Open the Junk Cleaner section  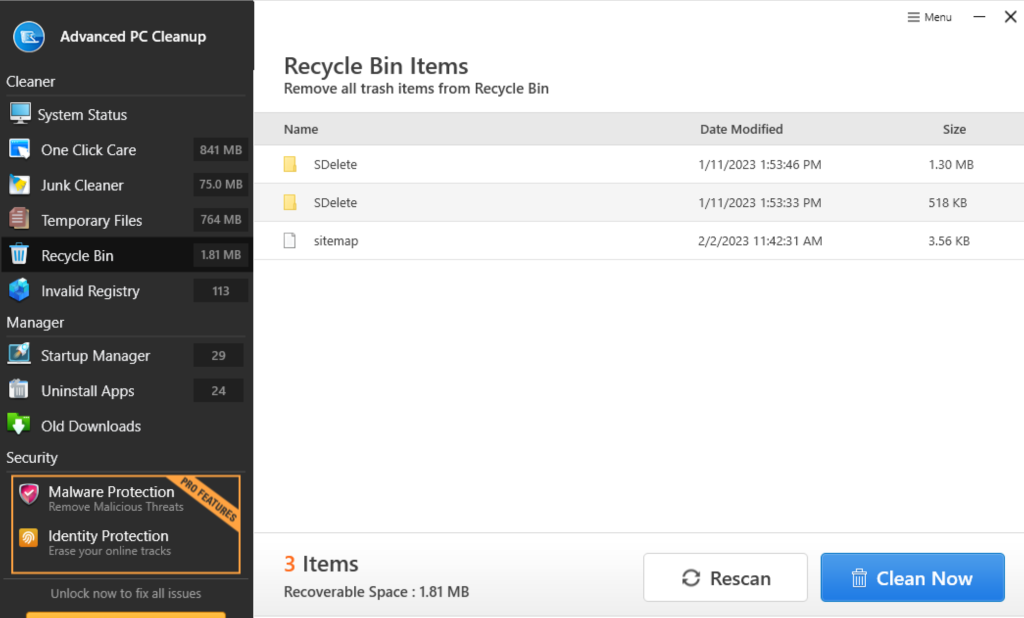(x=82, y=185)
